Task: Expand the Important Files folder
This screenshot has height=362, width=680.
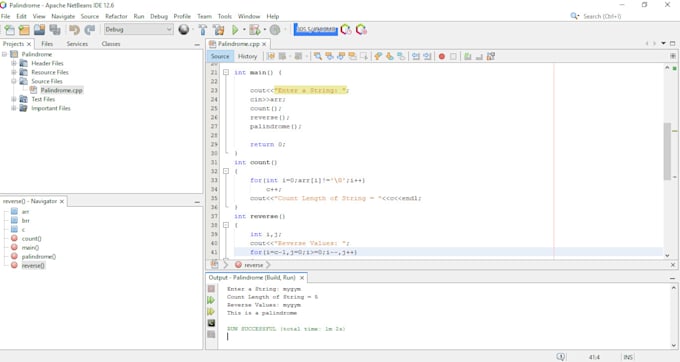Action: pos(14,108)
